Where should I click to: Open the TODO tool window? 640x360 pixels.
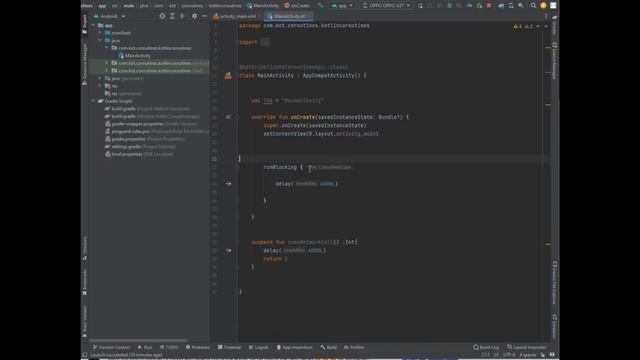169,347
